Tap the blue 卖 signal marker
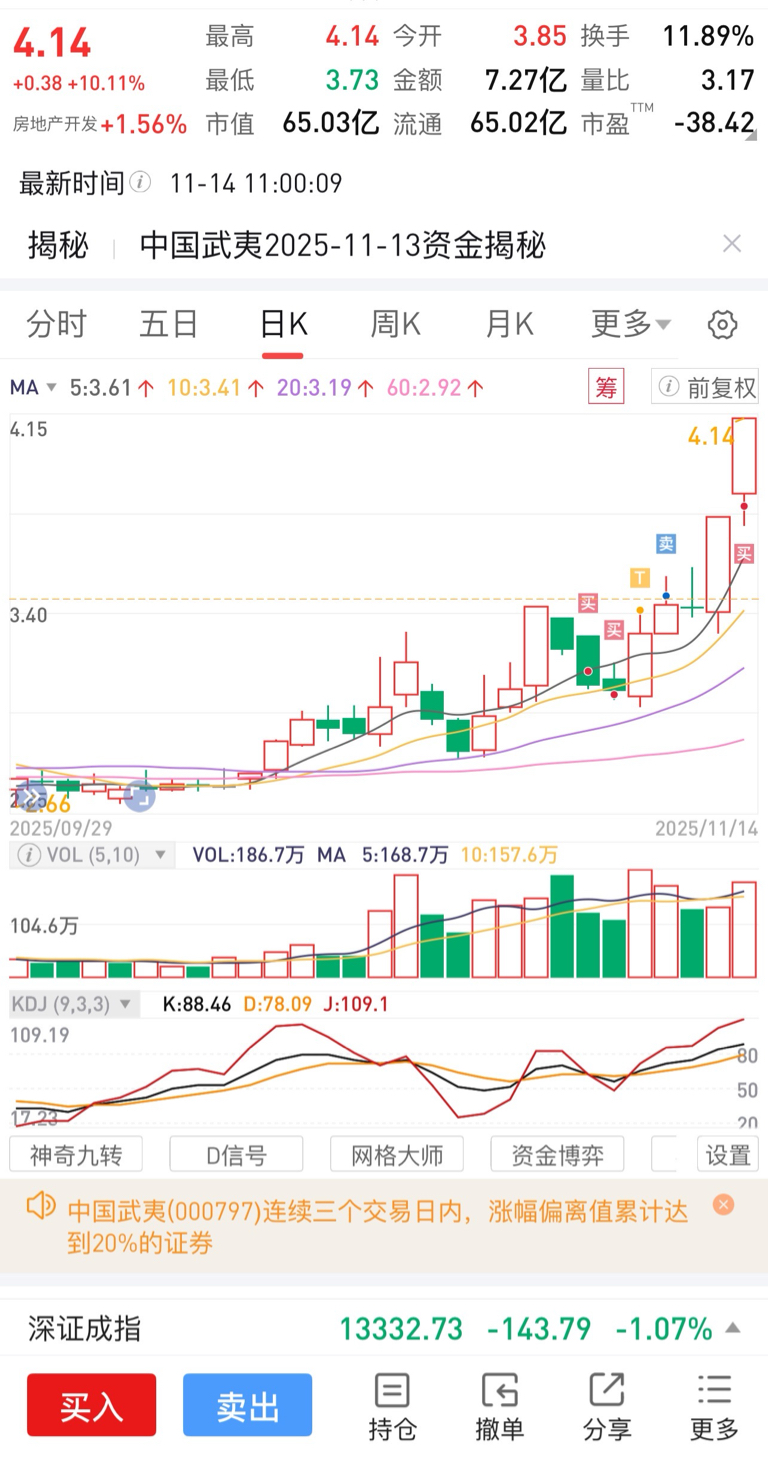 pyautogui.click(x=666, y=544)
